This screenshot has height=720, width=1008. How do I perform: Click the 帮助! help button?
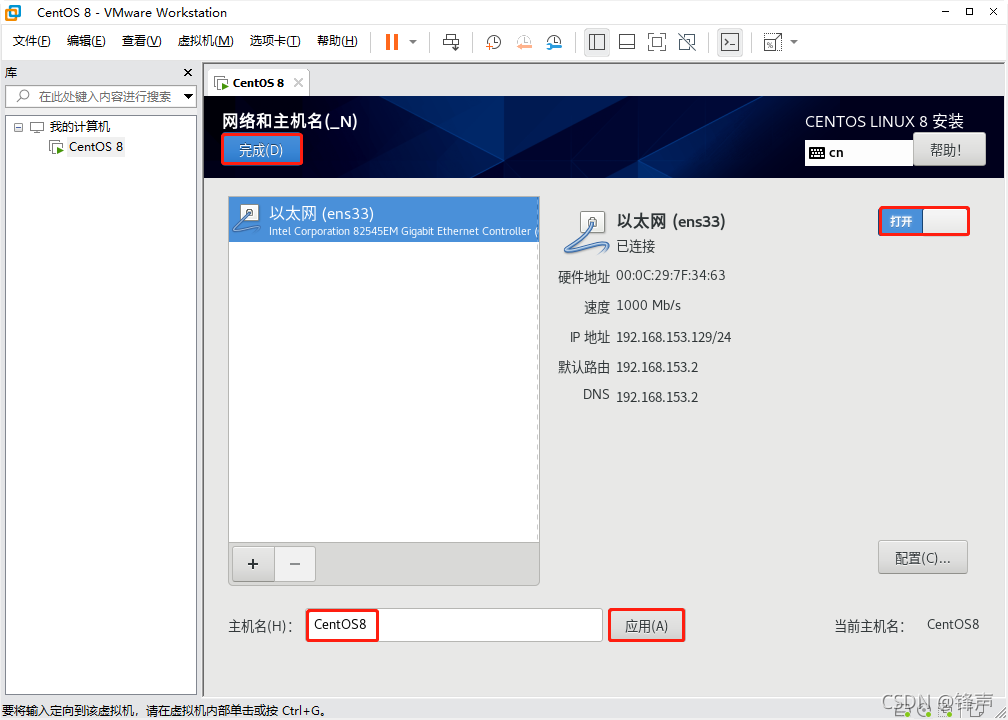(949, 150)
